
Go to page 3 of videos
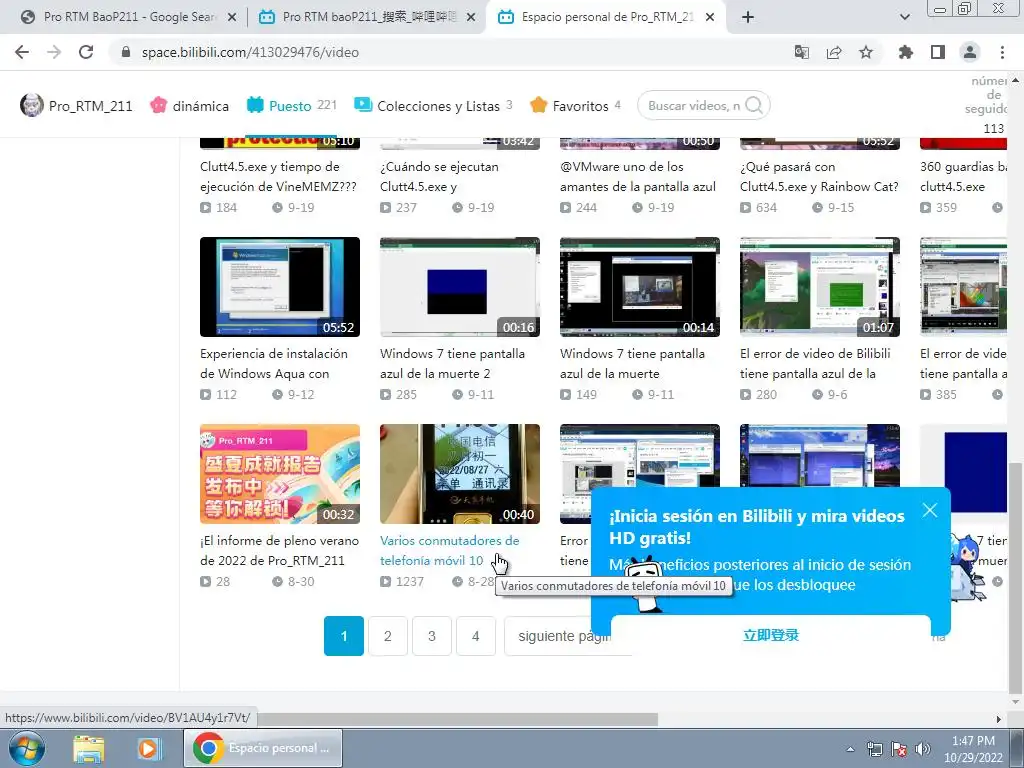tap(432, 635)
